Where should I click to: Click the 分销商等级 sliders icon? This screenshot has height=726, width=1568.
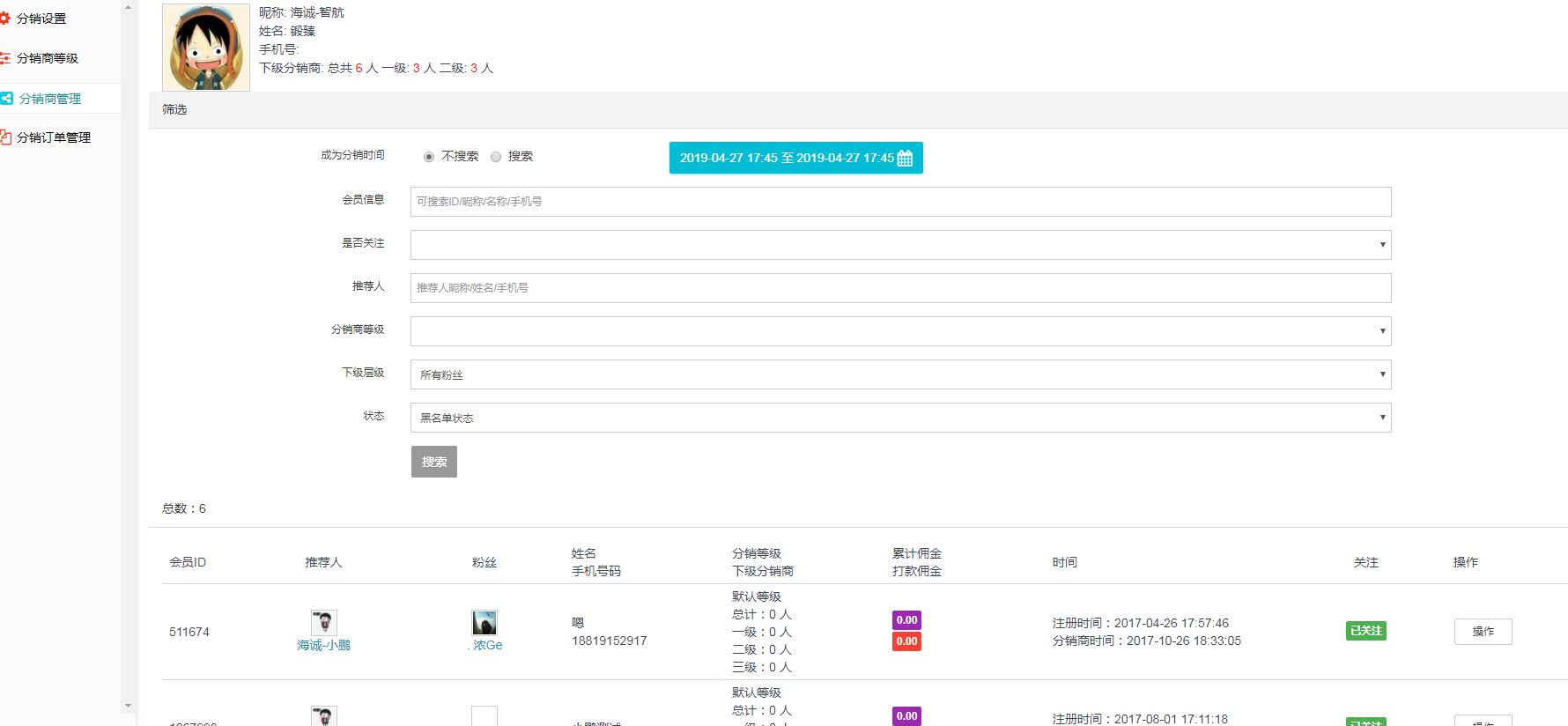click(x=4, y=58)
